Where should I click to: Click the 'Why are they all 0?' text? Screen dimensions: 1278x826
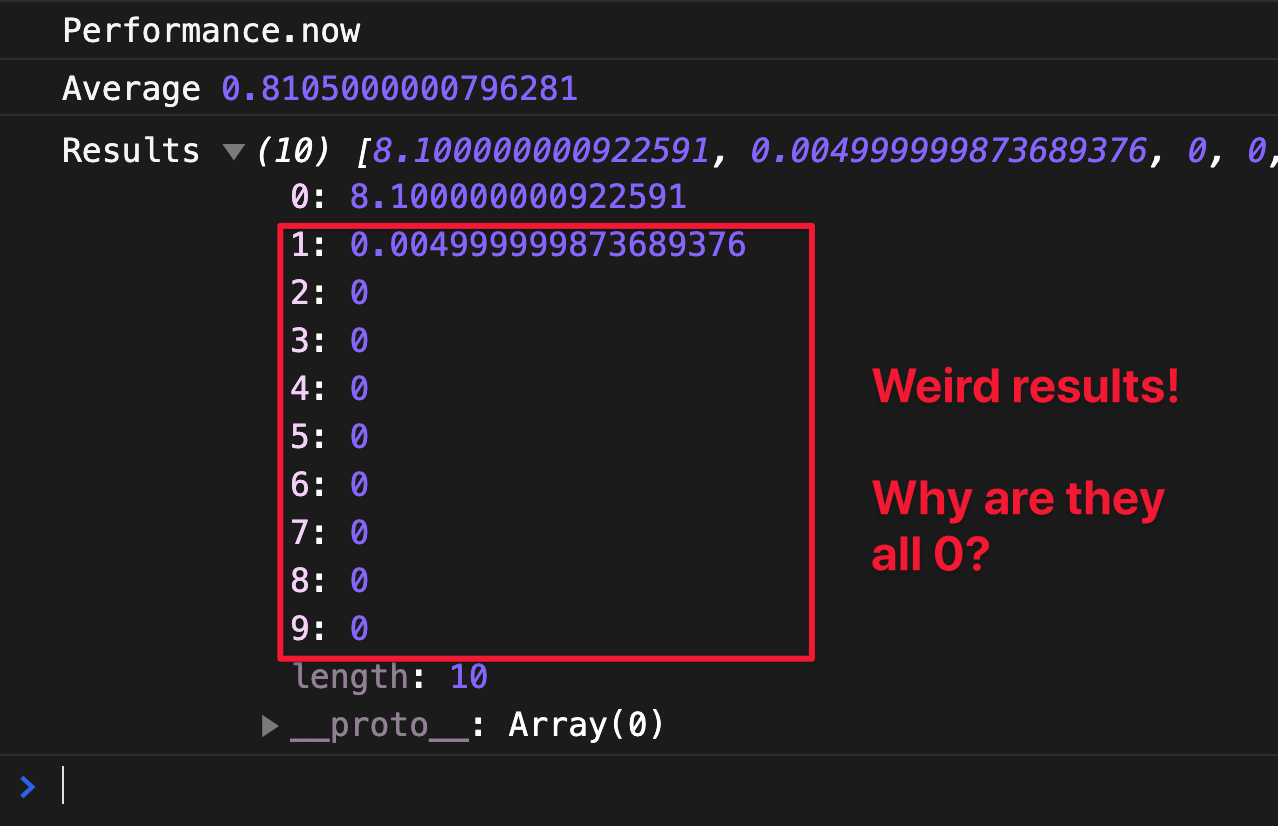pyautogui.click(x=1018, y=526)
